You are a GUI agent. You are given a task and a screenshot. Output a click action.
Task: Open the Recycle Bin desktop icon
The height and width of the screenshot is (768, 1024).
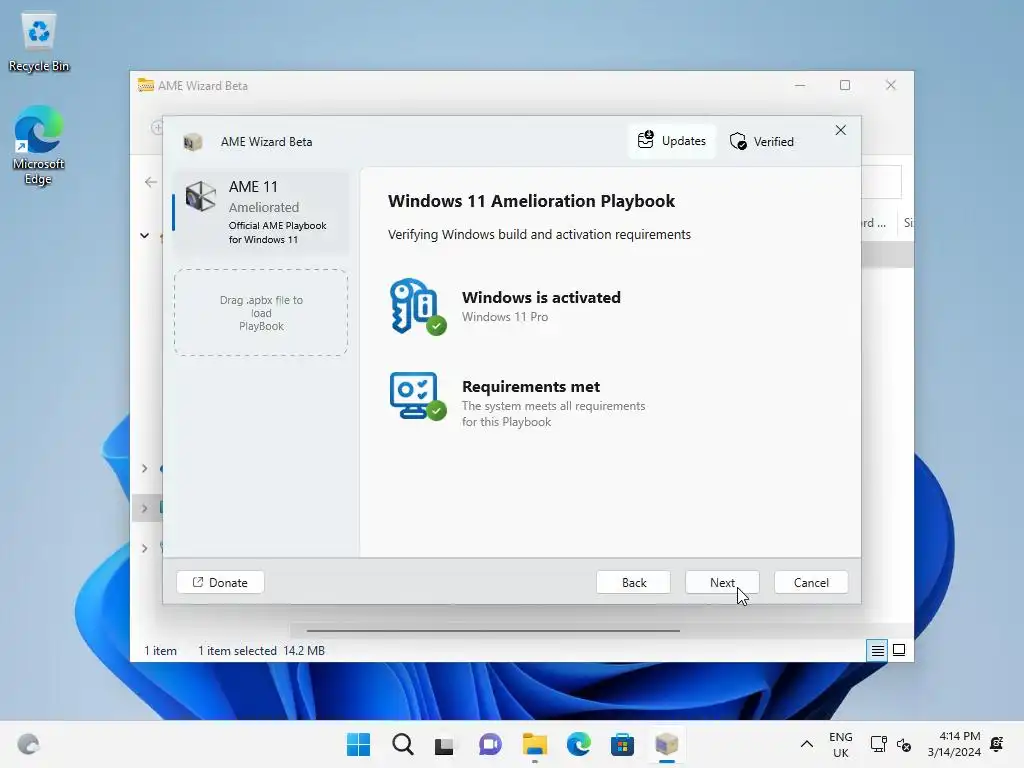pyautogui.click(x=39, y=43)
